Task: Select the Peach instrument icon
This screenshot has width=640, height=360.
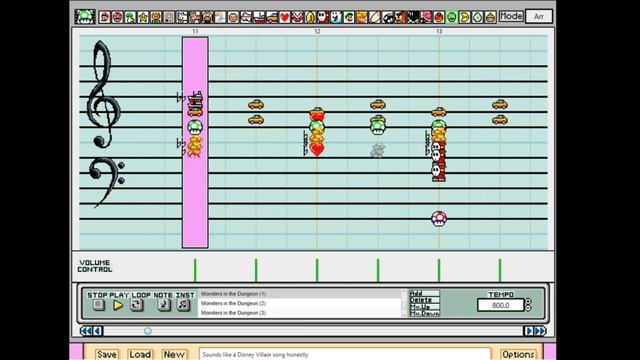Action: (362, 17)
